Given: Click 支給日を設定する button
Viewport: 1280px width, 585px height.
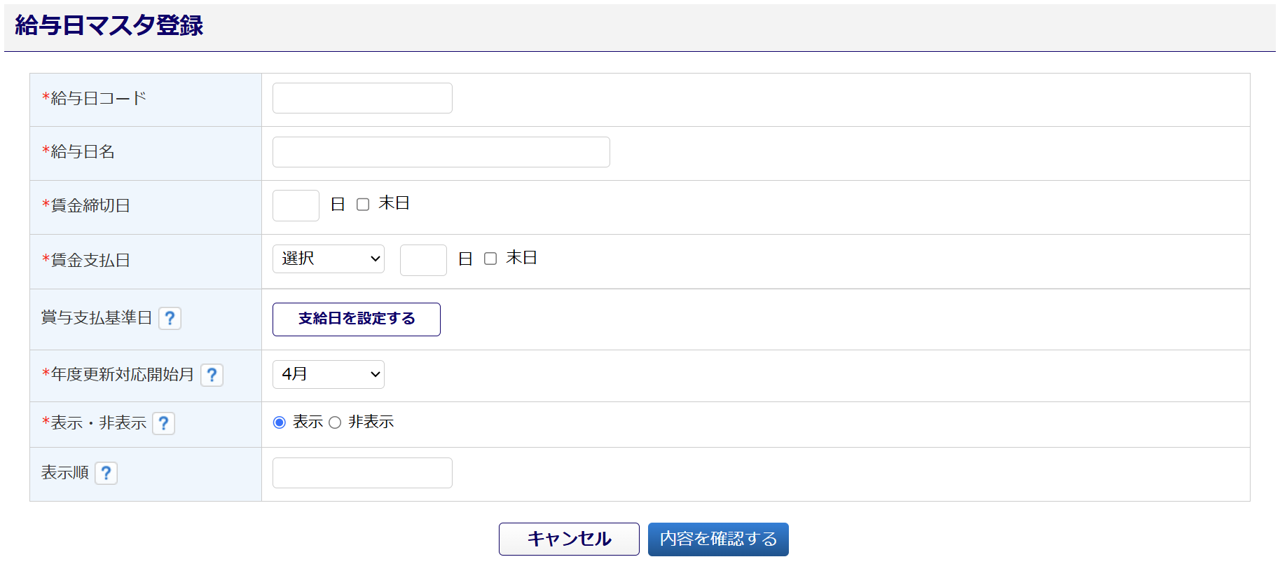Looking at the screenshot, I should pyautogui.click(x=356, y=319).
